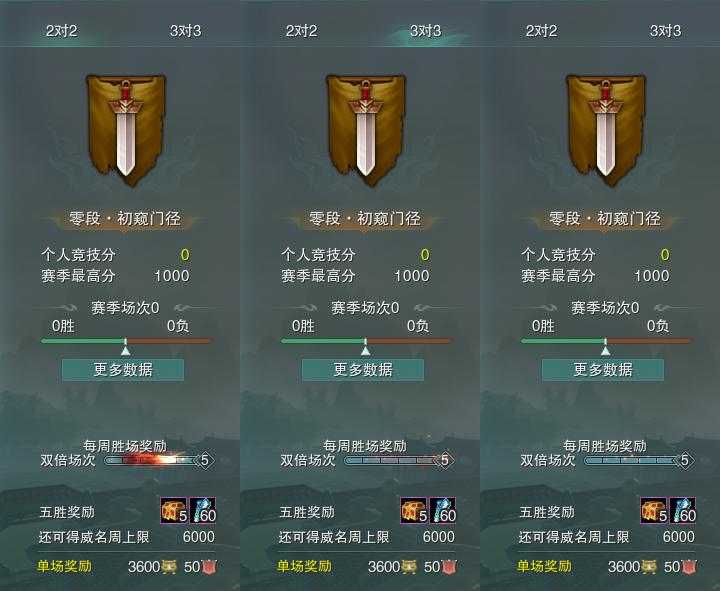Click the sword rank badge in right panel
The height and width of the screenshot is (591, 720).
606,130
